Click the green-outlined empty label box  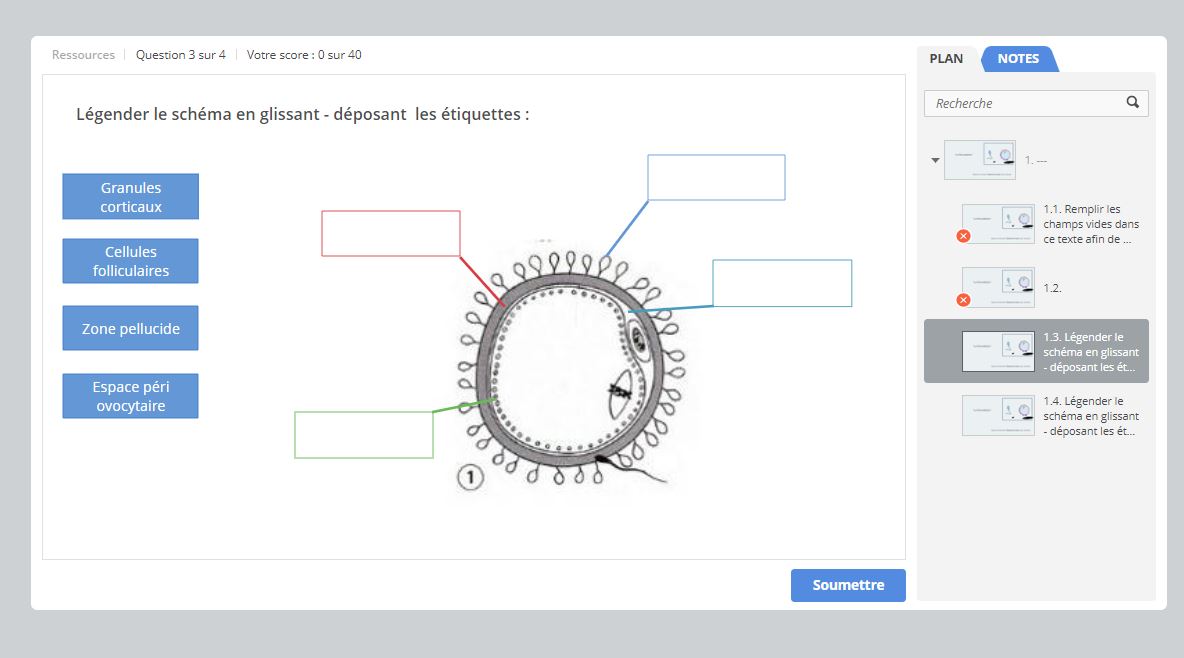point(364,435)
